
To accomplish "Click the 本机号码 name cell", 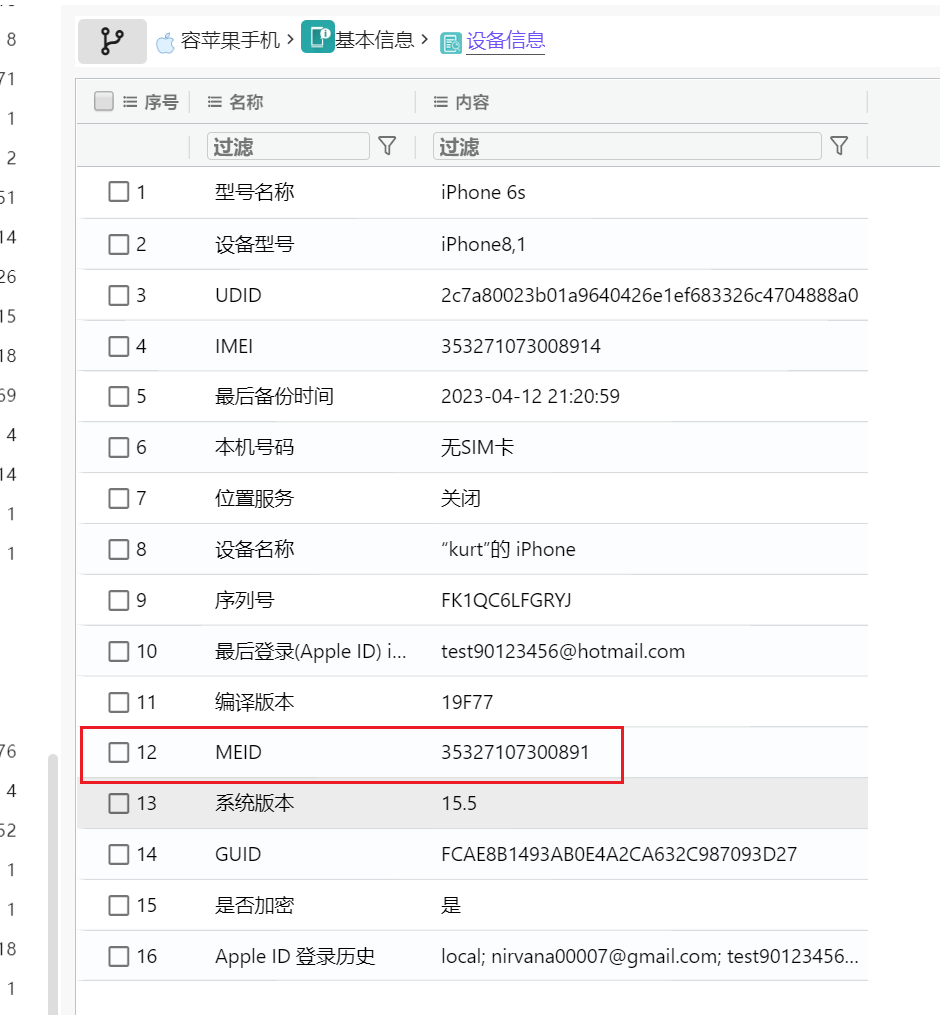I will [254, 447].
